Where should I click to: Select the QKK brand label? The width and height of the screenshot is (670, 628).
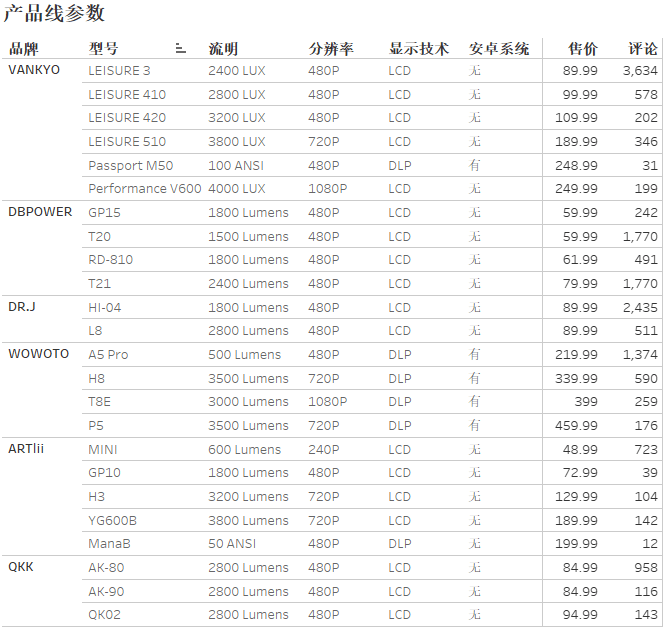(21, 567)
